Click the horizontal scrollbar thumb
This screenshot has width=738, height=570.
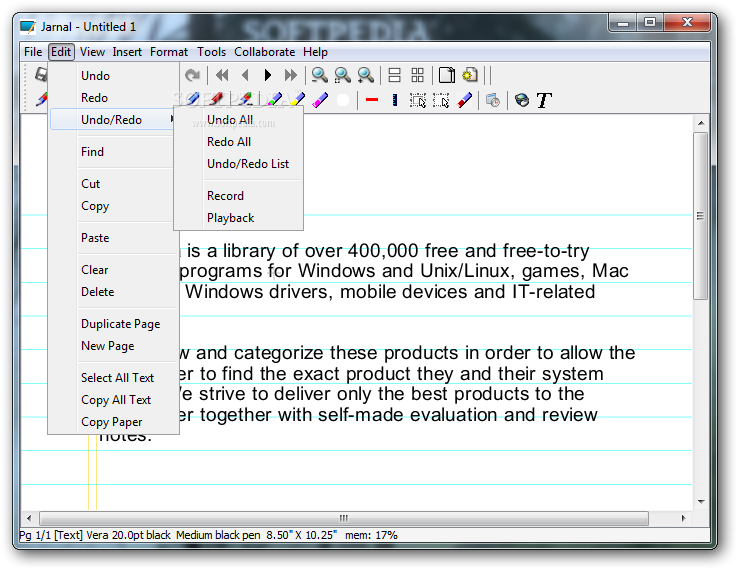click(x=344, y=518)
